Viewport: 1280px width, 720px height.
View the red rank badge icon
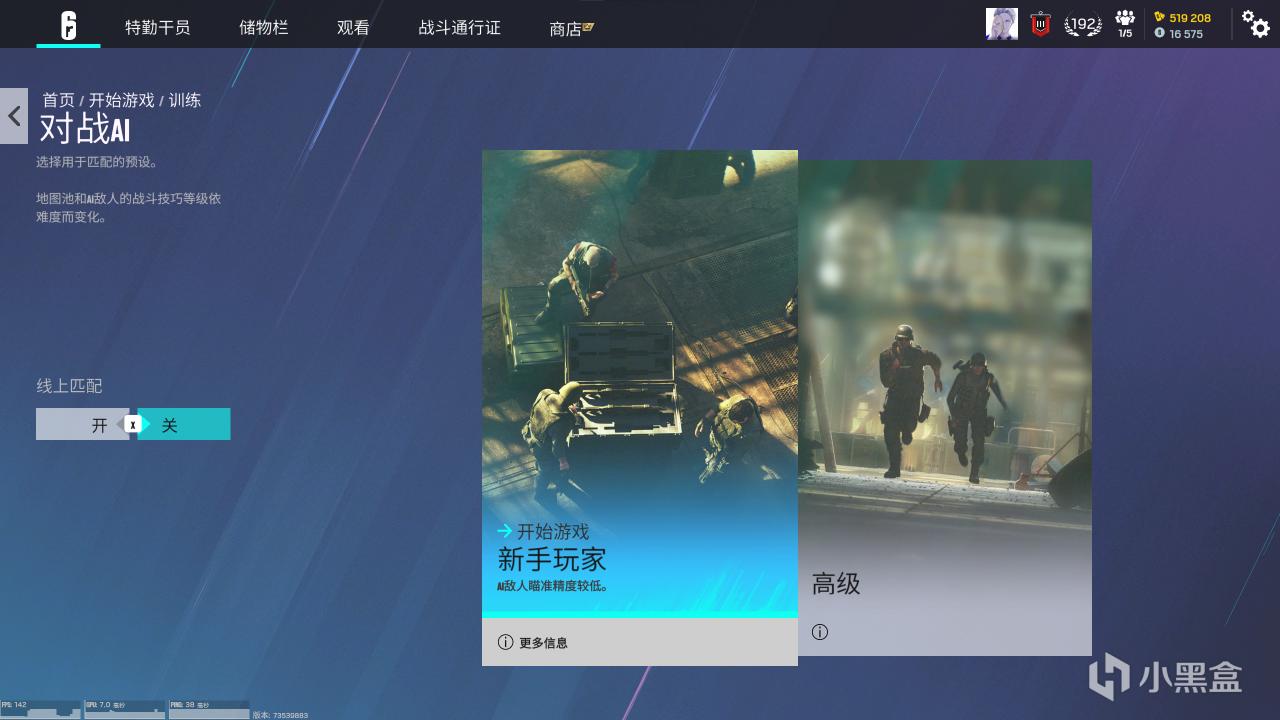pyautogui.click(x=1041, y=24)
